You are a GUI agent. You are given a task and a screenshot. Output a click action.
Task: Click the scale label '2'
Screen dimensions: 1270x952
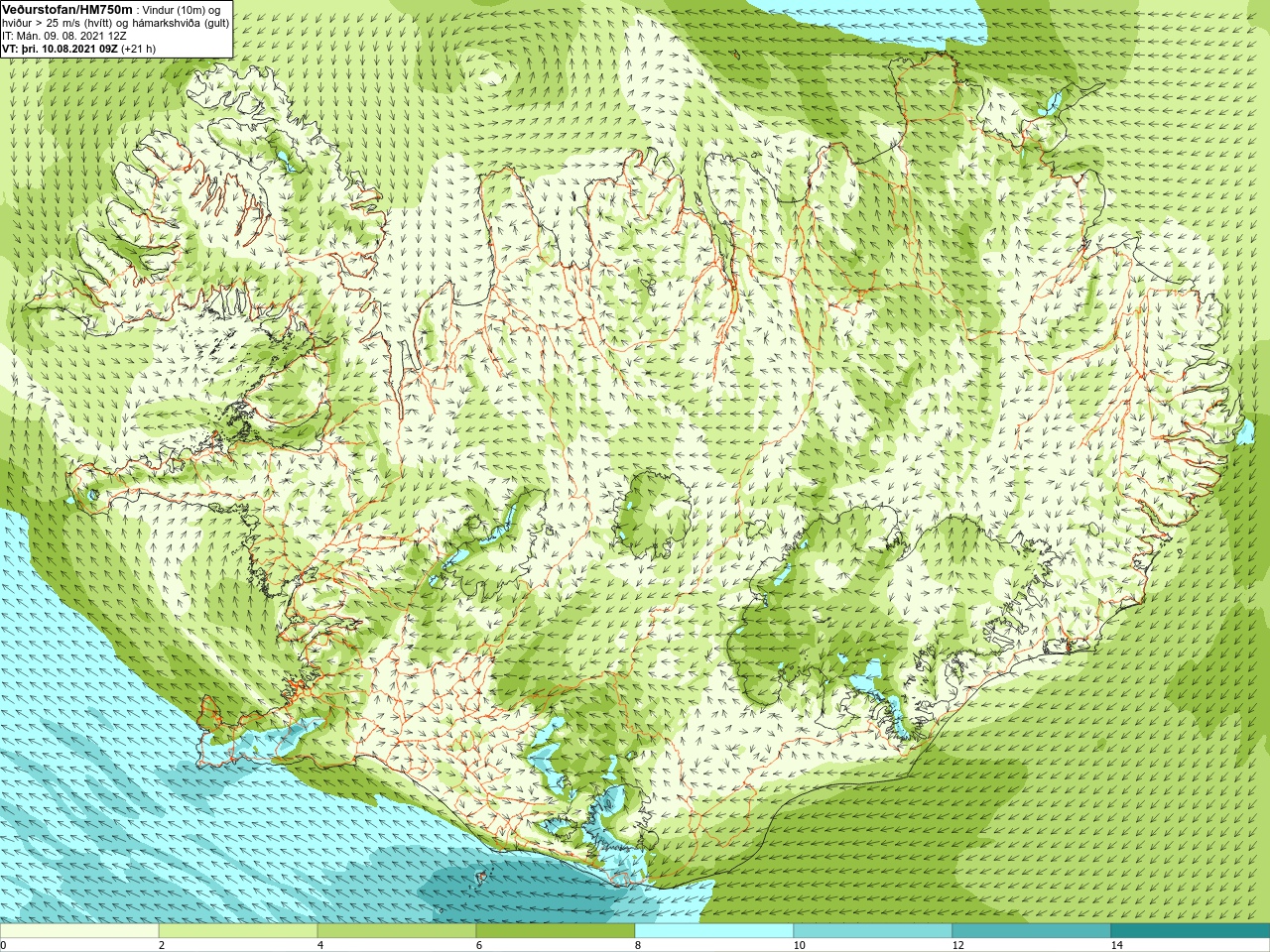coord(162,945)
